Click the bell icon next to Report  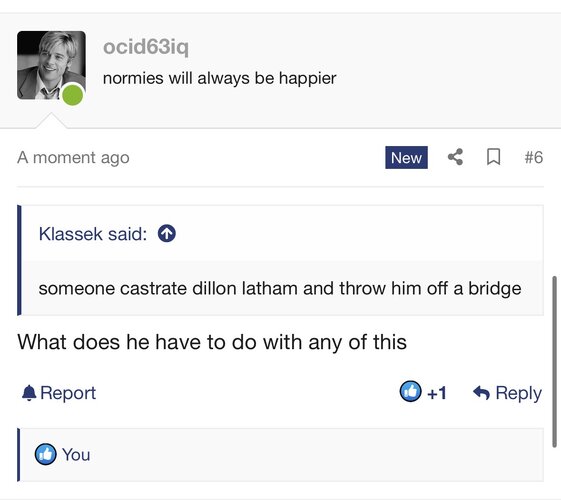[x=29, y=393]
